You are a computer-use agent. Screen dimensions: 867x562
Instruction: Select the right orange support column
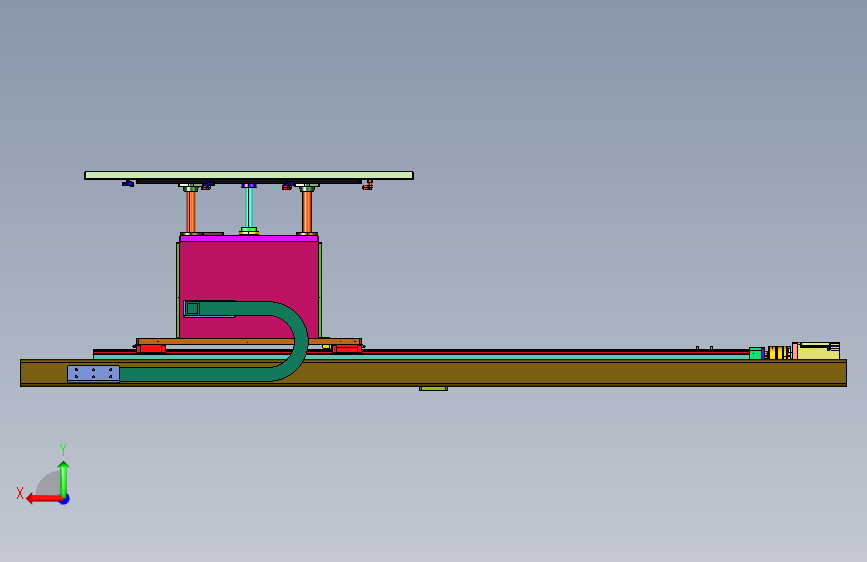(307, 212)
